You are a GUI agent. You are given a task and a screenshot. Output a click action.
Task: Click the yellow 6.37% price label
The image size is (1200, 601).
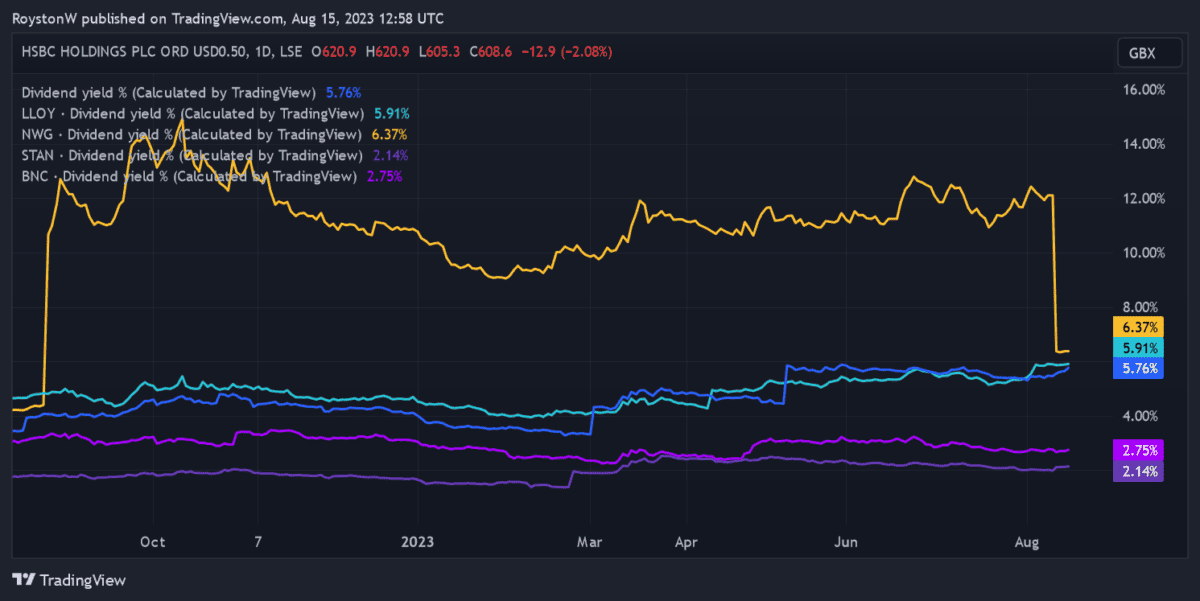(1139, 327)
